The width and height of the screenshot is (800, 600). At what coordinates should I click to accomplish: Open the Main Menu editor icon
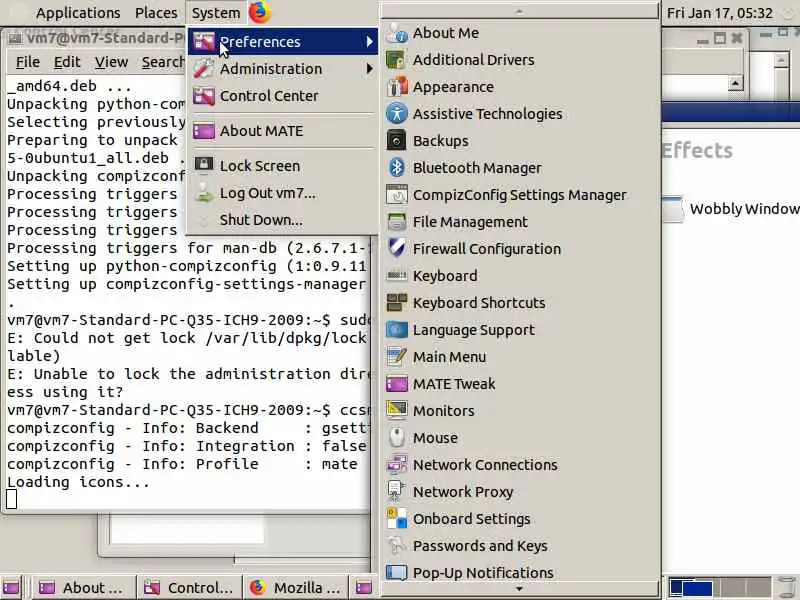[397, 357]
